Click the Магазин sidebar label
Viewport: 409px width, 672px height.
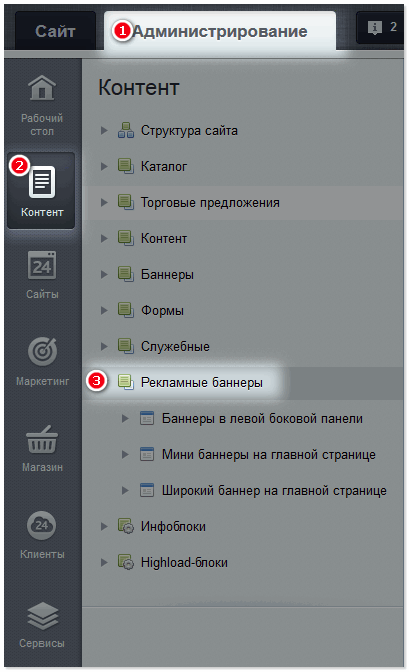[x=42, y=468]
